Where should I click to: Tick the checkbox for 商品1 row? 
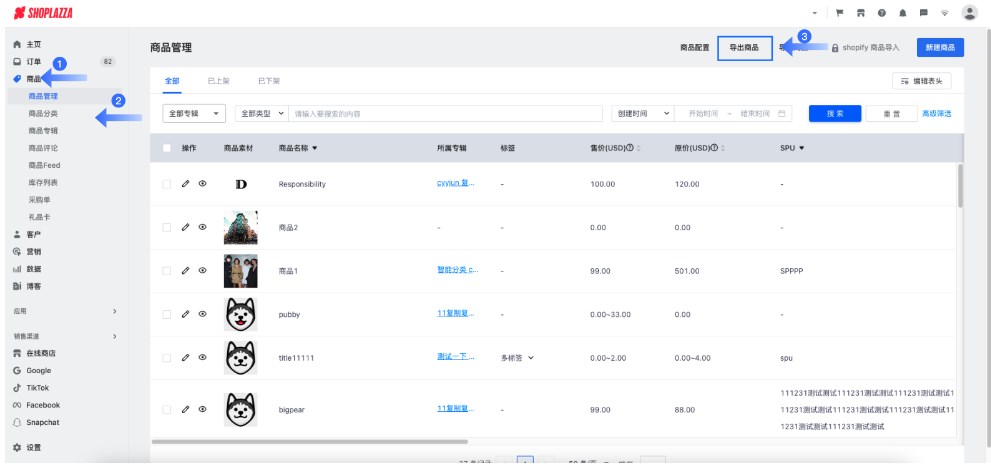[x=167, y=271]
